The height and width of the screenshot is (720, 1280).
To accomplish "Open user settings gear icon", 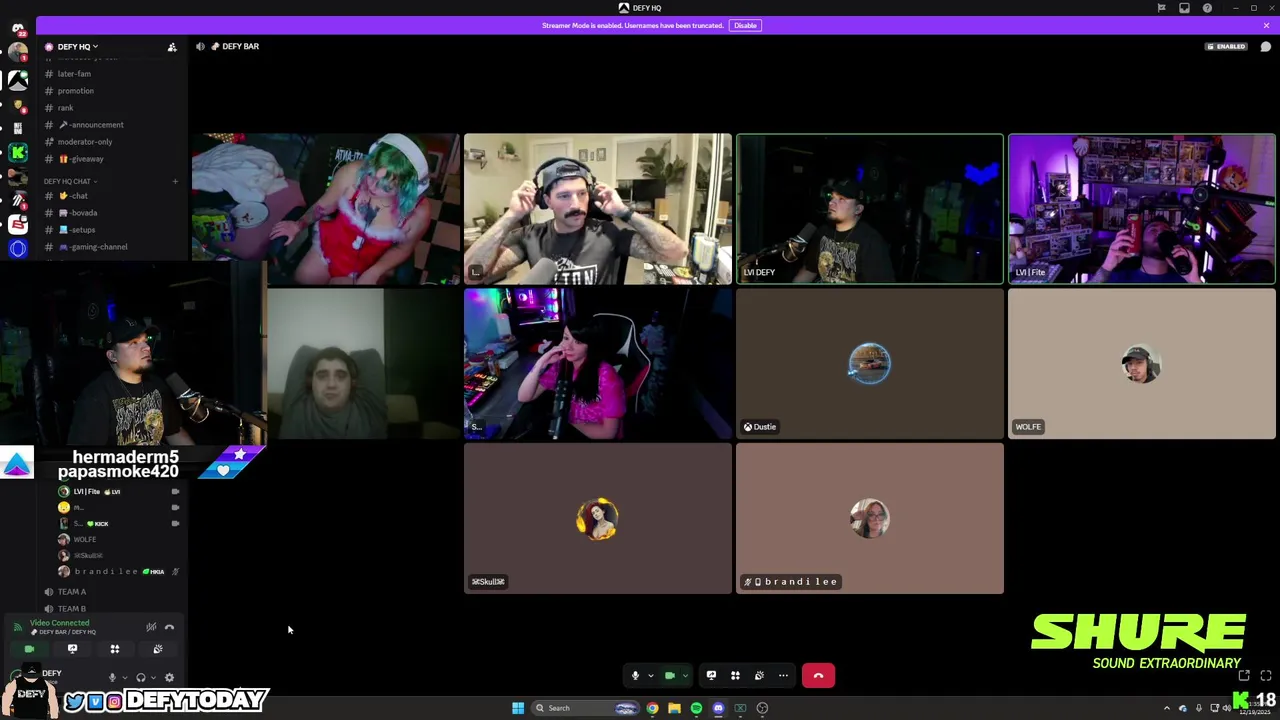I will [169, 677].
